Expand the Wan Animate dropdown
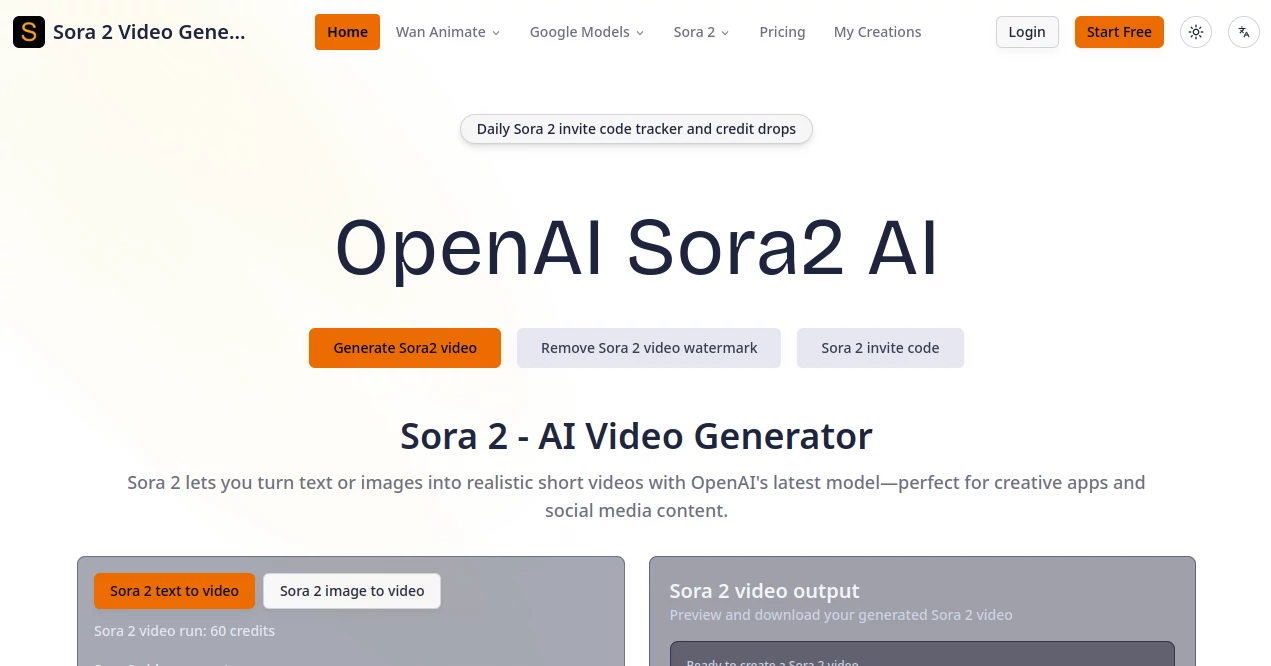Viewport: 1271px width, 666px height. pyautogui.click(x=447, y=31)
